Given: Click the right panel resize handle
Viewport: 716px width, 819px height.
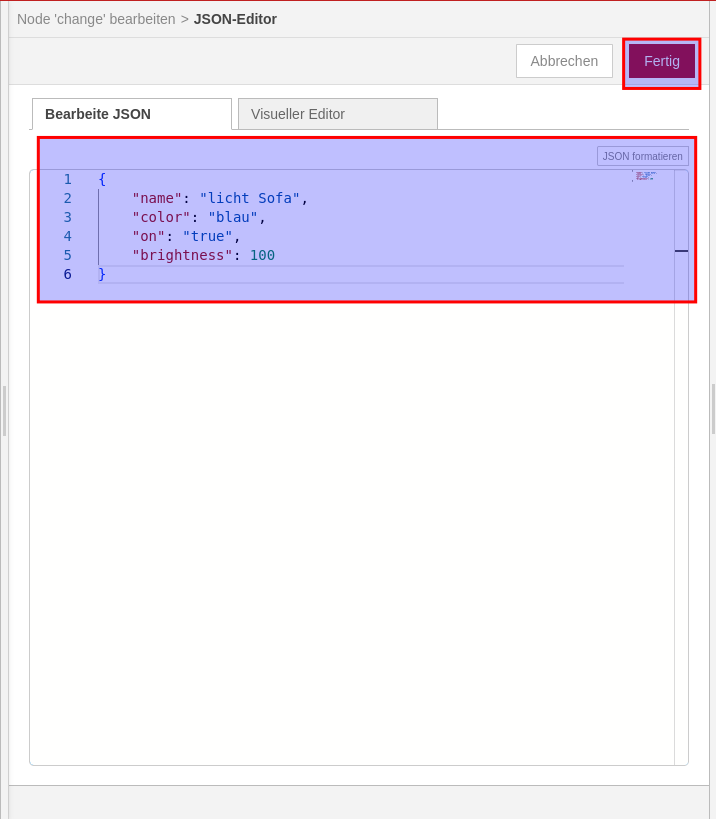Looking at the screenshot, I should click(x=712, y=408).
